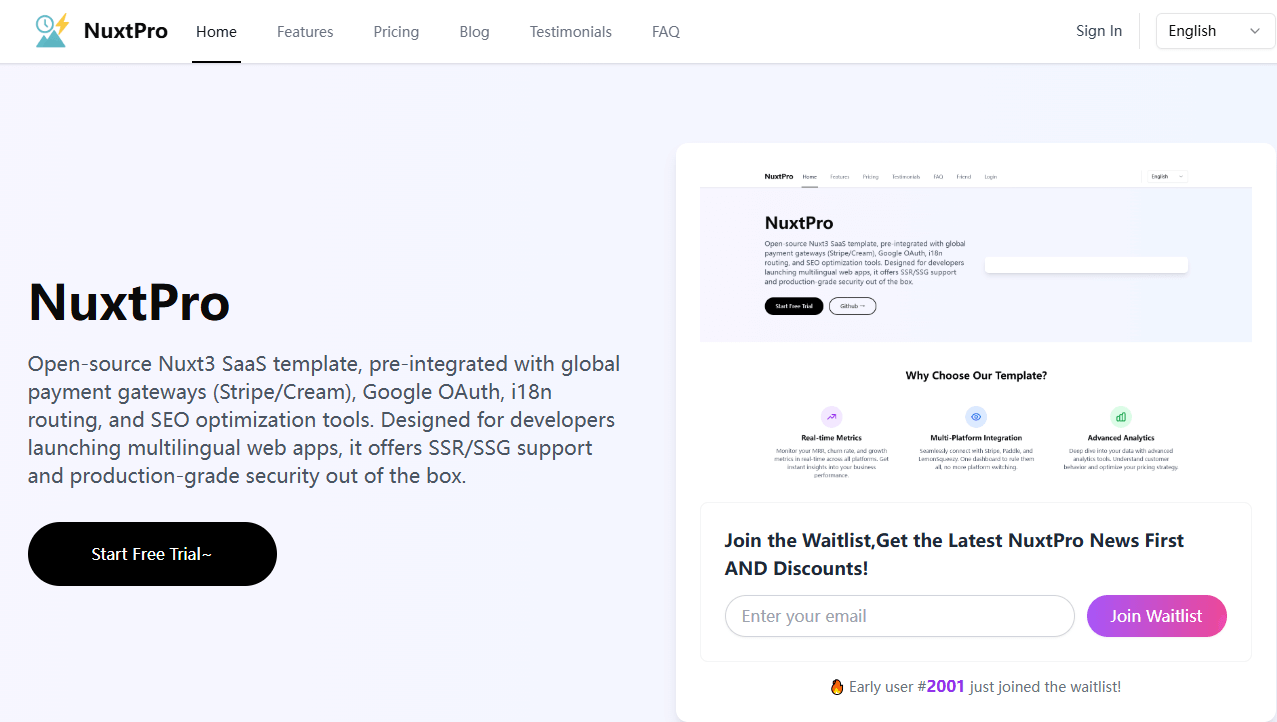Click the NuxtPro clock-and-lightning logo icon
This screenshot has height=722, width=1277.
(x=51, y=31)
